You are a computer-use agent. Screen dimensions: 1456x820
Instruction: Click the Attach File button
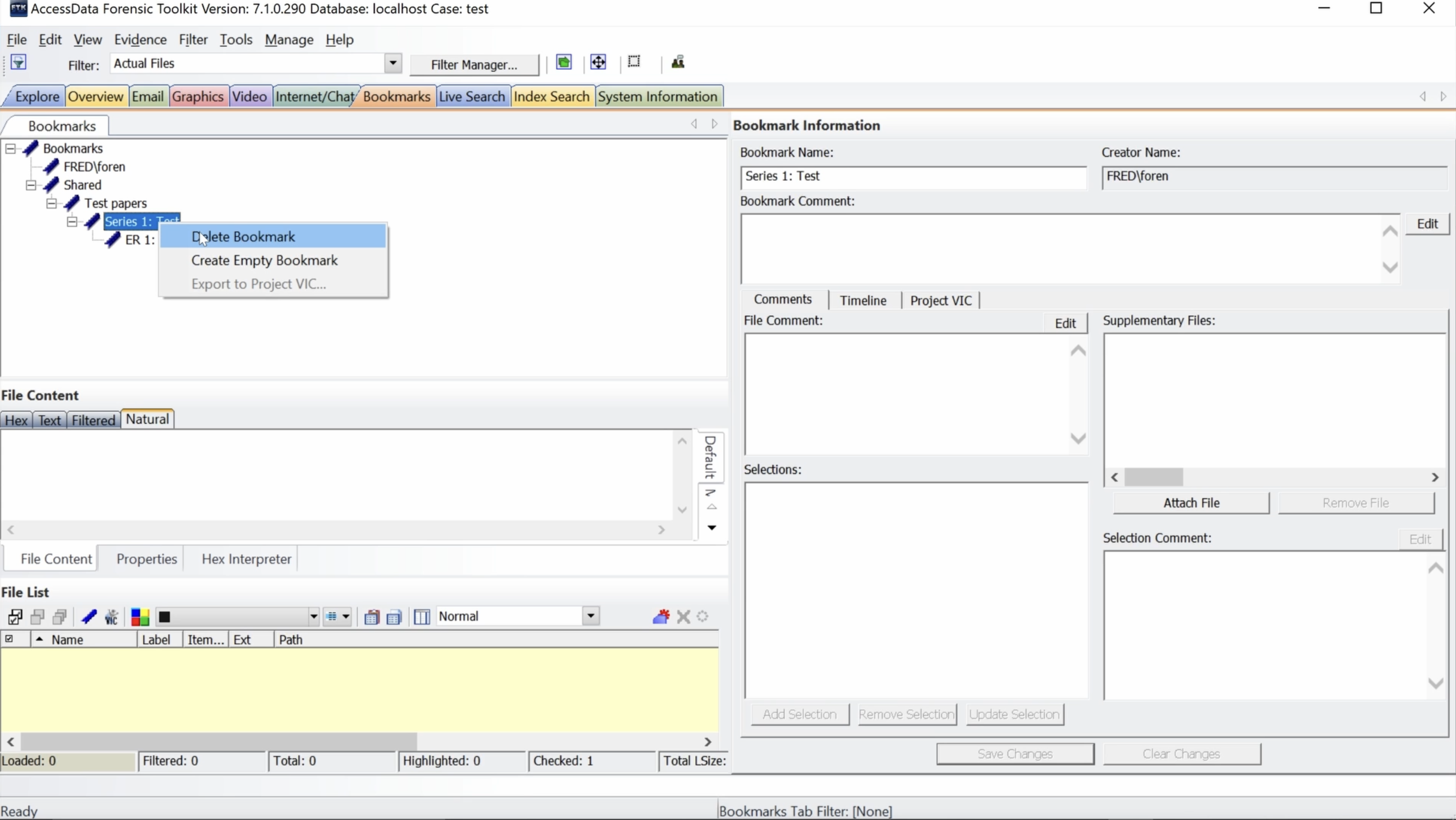click(x=1191, y=503)
